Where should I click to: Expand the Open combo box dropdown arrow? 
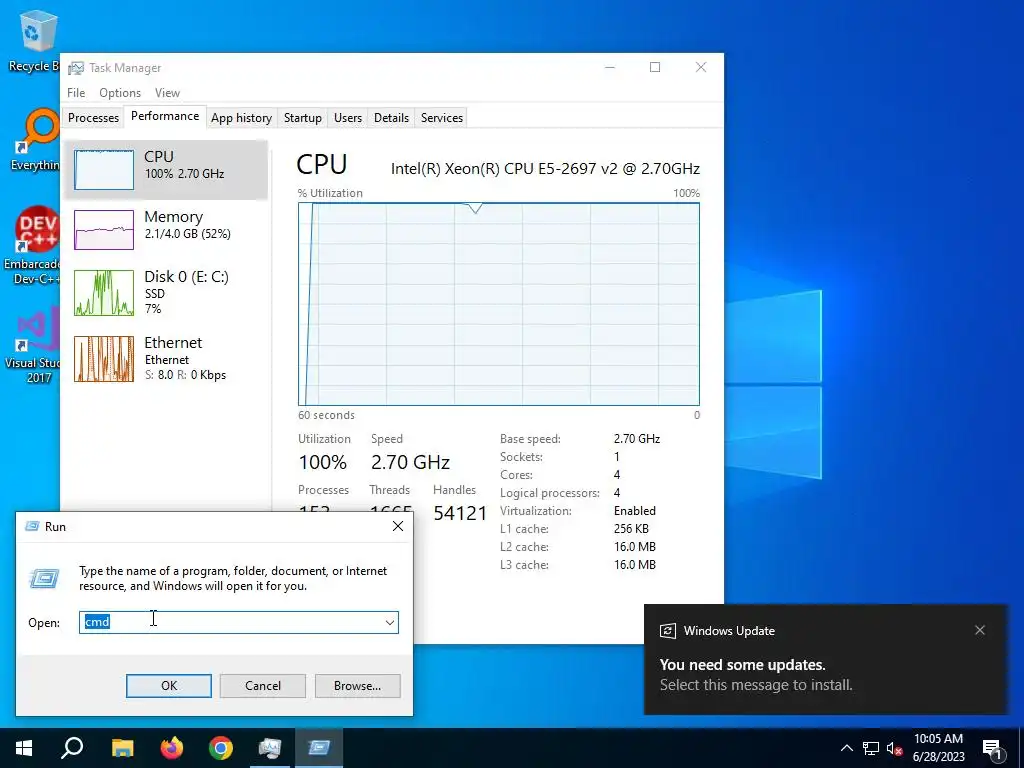pos(390,622)
